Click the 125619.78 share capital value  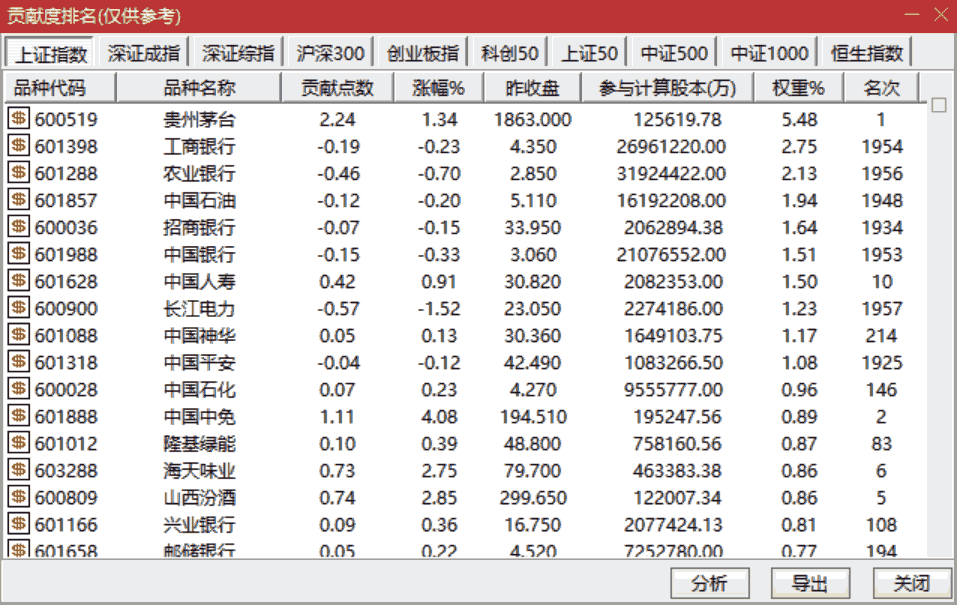click(677, 119)
